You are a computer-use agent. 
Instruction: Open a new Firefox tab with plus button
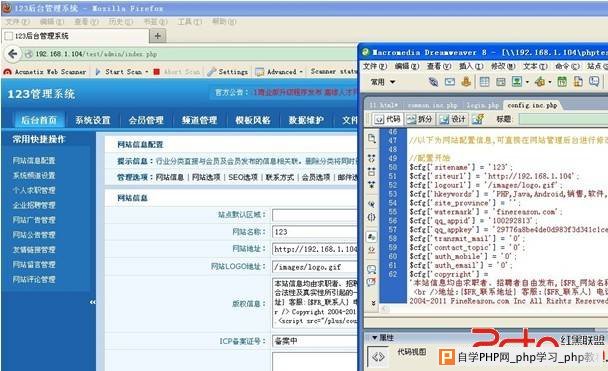point(157,36)
